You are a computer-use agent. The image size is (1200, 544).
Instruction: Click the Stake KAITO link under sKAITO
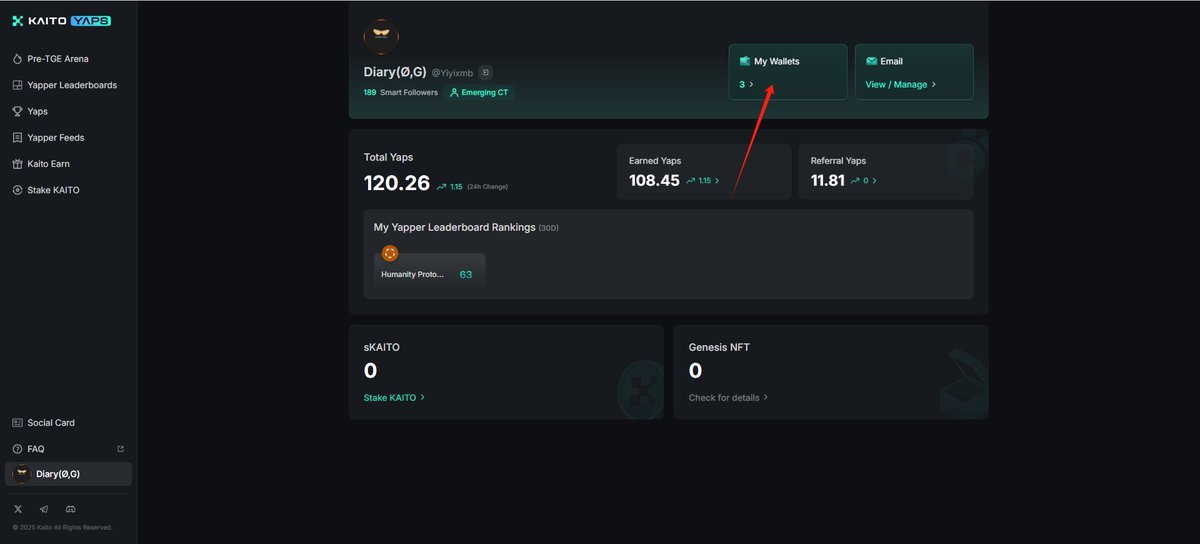pyautogui.click(x=394, y=397)
